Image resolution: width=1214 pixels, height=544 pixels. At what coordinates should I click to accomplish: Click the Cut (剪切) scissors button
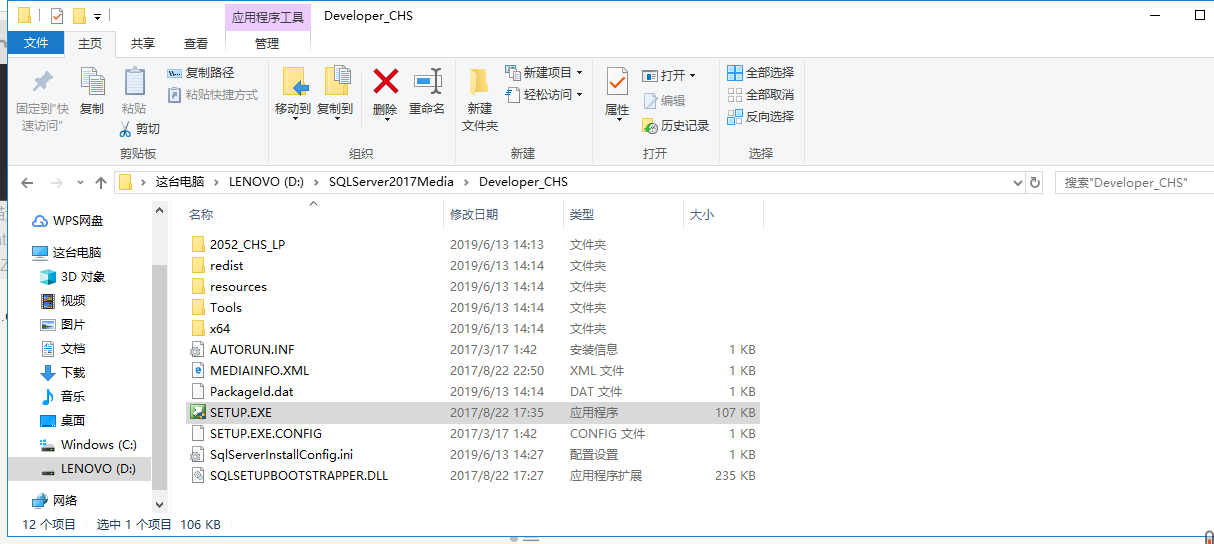pyautogui.click(x=139, y=129)
